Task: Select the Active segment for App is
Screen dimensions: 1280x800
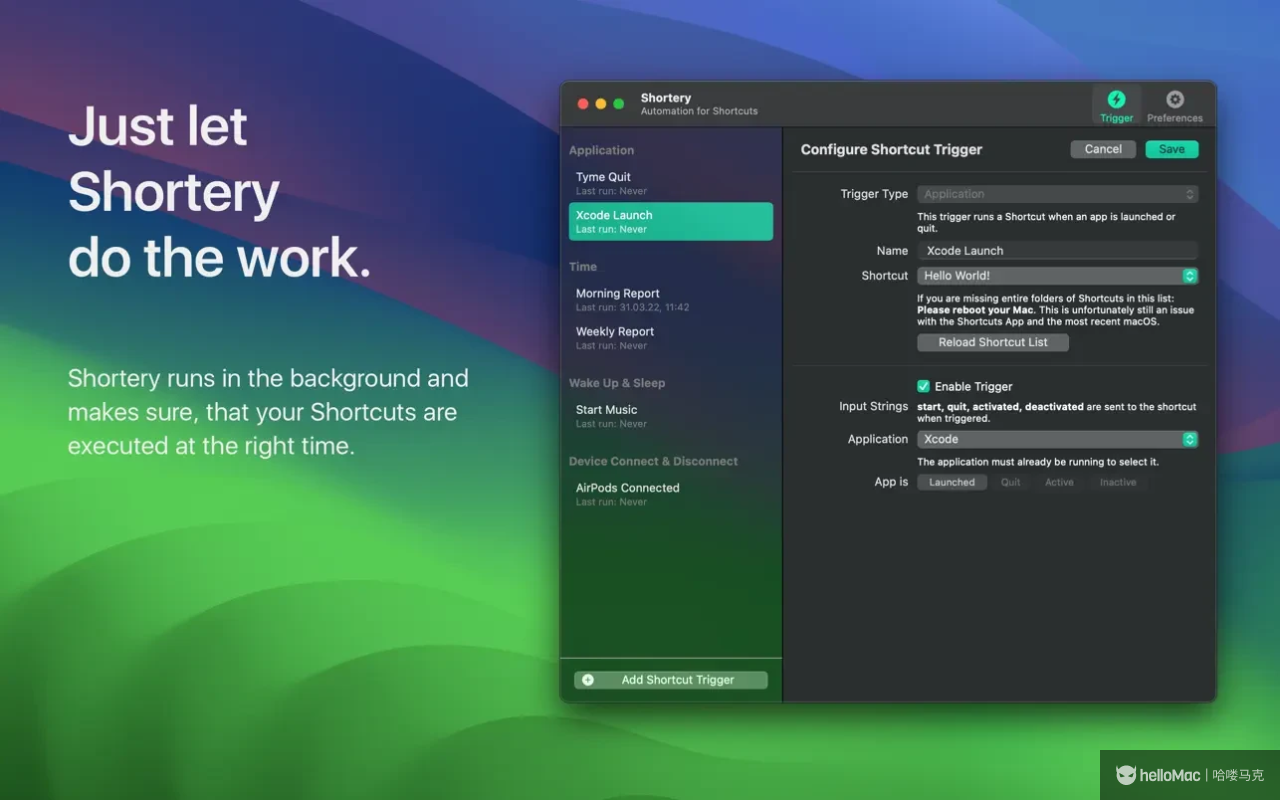Action: point(1059,482)
